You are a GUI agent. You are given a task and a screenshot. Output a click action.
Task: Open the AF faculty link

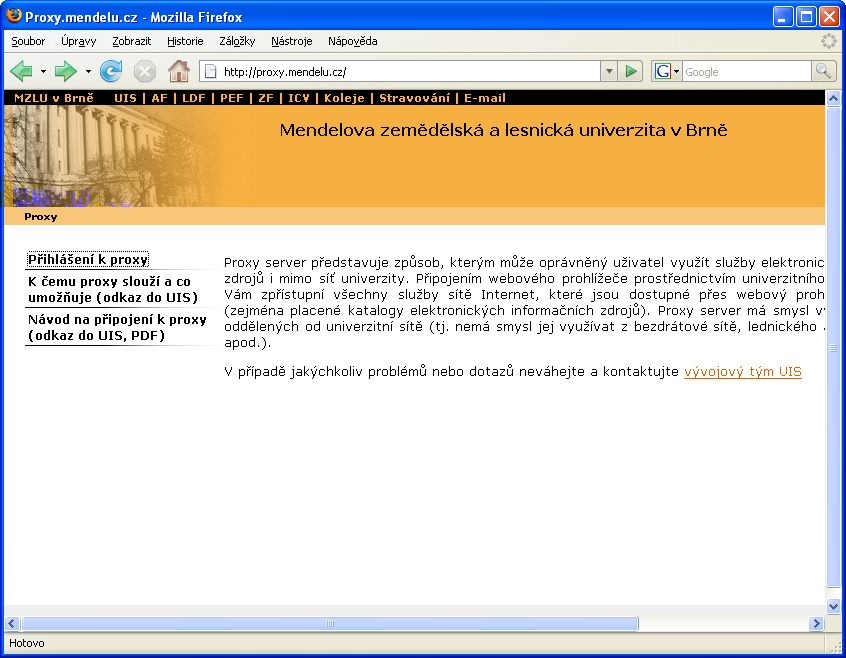[x=159, y=98]
